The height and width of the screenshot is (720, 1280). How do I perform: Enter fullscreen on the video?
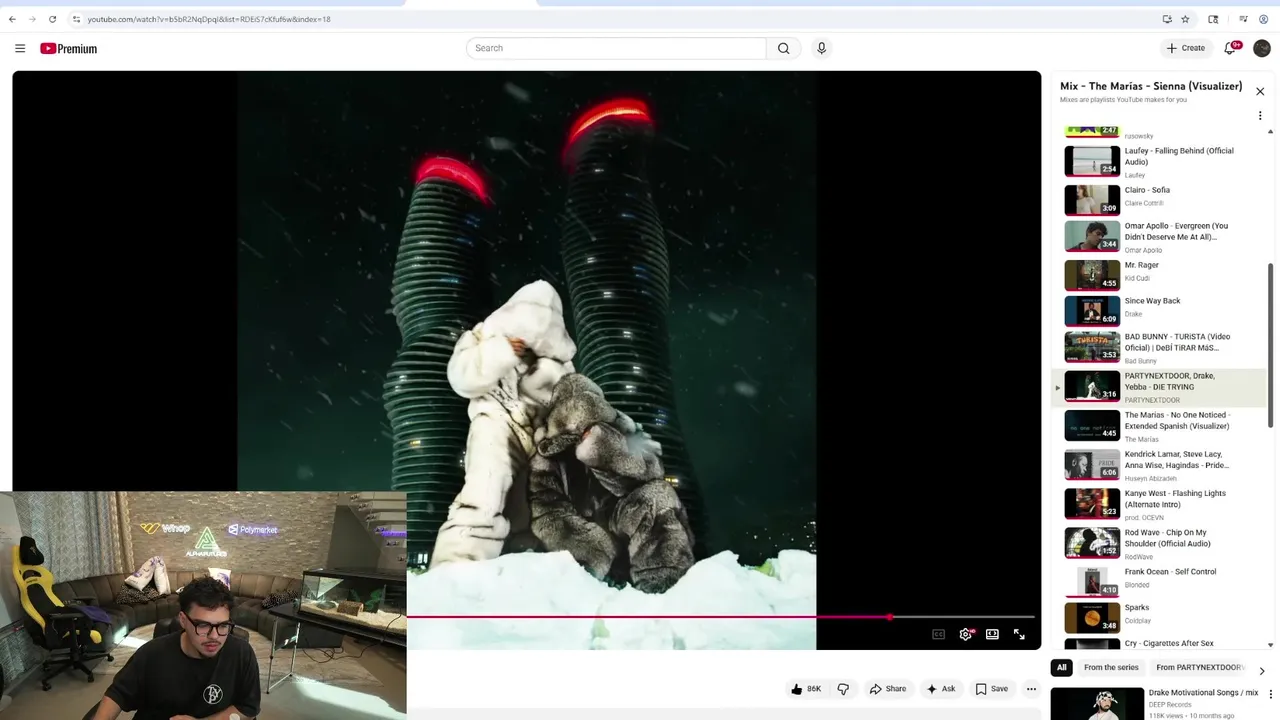pos(1019,634)
